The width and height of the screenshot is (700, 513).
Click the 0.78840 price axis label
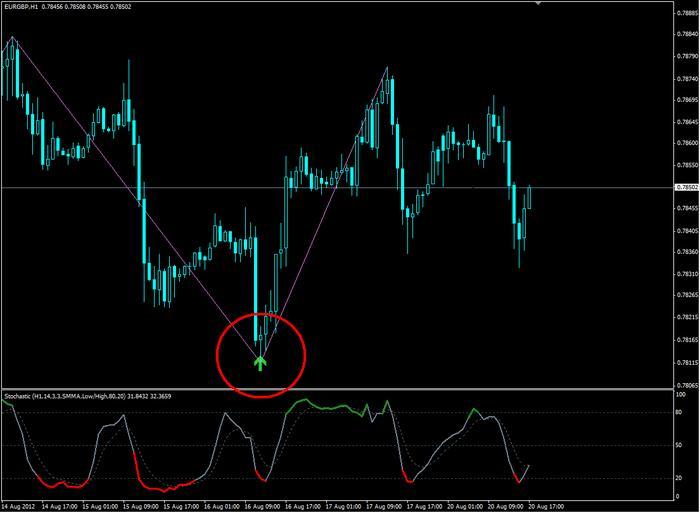pyautogui.click(x=688, y=34)
